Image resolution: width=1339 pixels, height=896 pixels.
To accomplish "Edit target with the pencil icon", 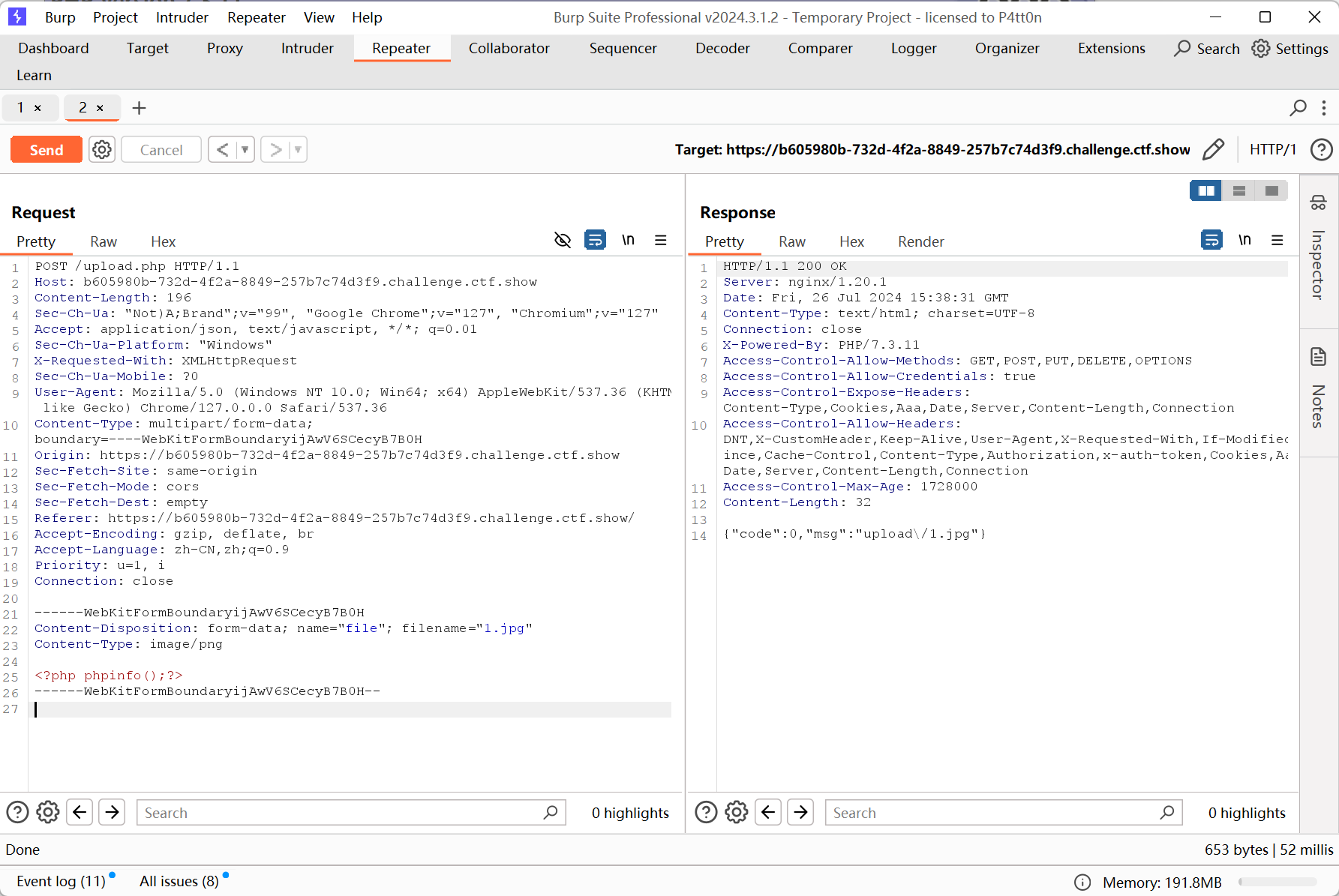I will [1213, 150].
